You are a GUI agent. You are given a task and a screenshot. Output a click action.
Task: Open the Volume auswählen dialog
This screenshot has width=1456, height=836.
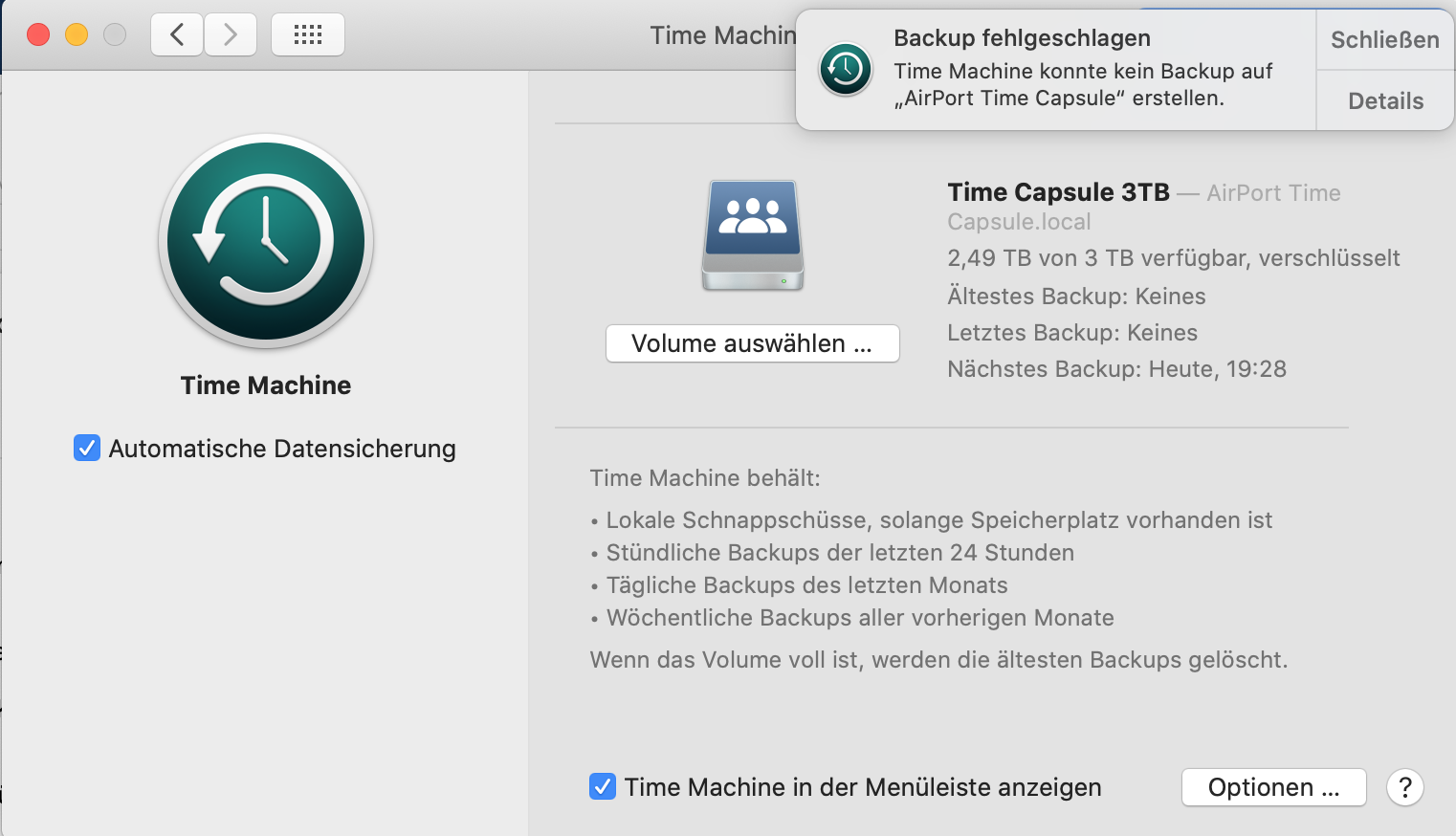pyautogui.click(x=752, y=343)
